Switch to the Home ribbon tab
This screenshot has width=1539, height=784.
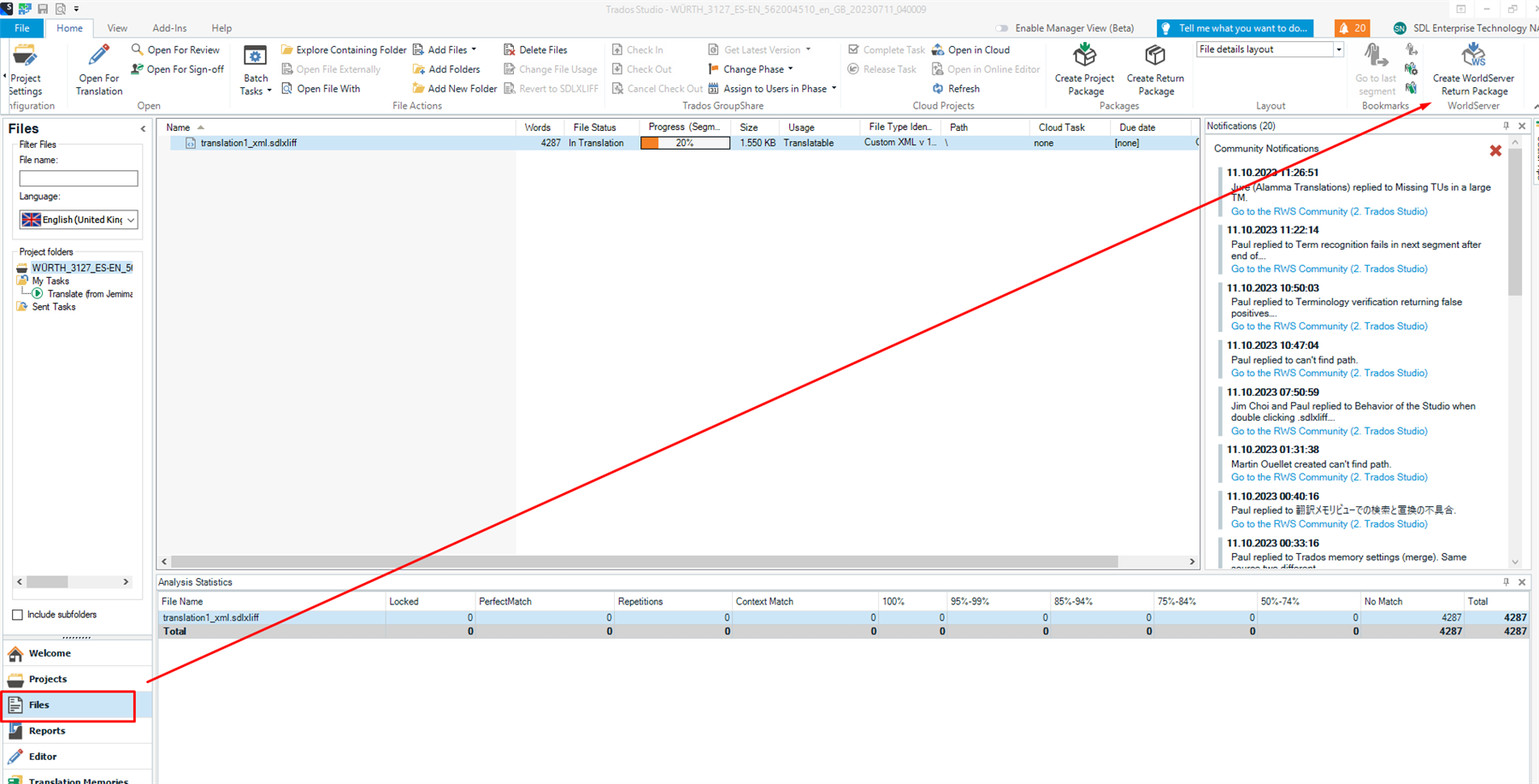[69, 28]
